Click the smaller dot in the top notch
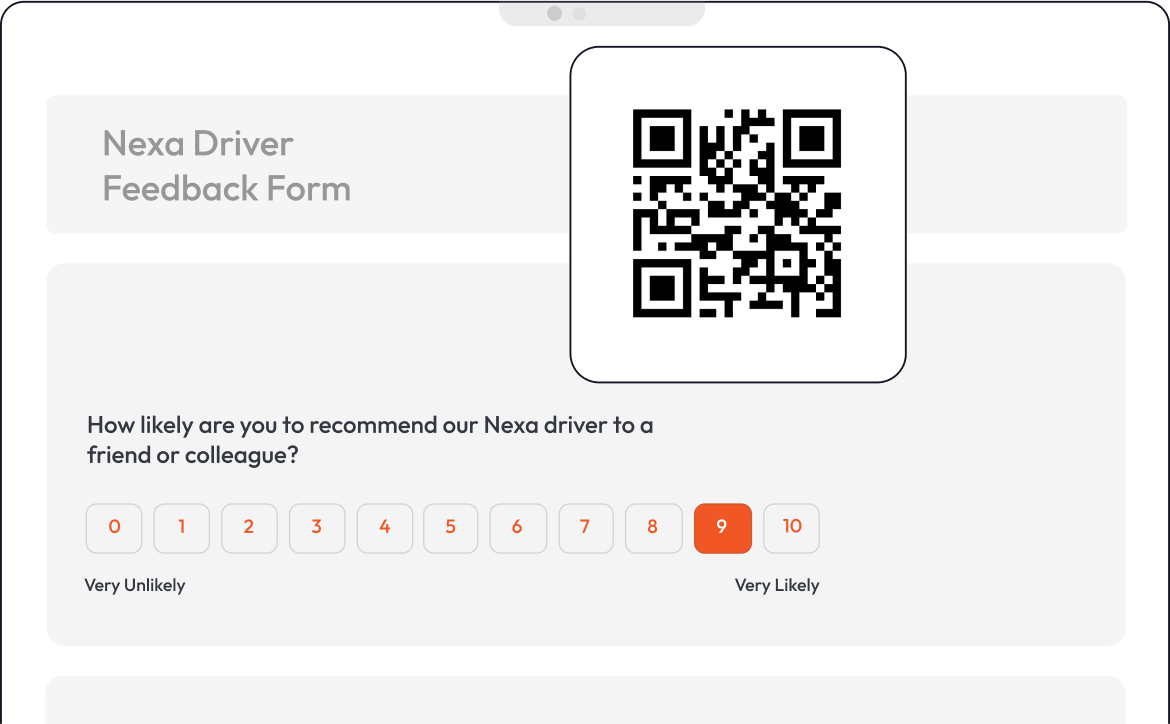This screenshot has height=724, width=1170. pyautogui.click(x=579, y=13)
